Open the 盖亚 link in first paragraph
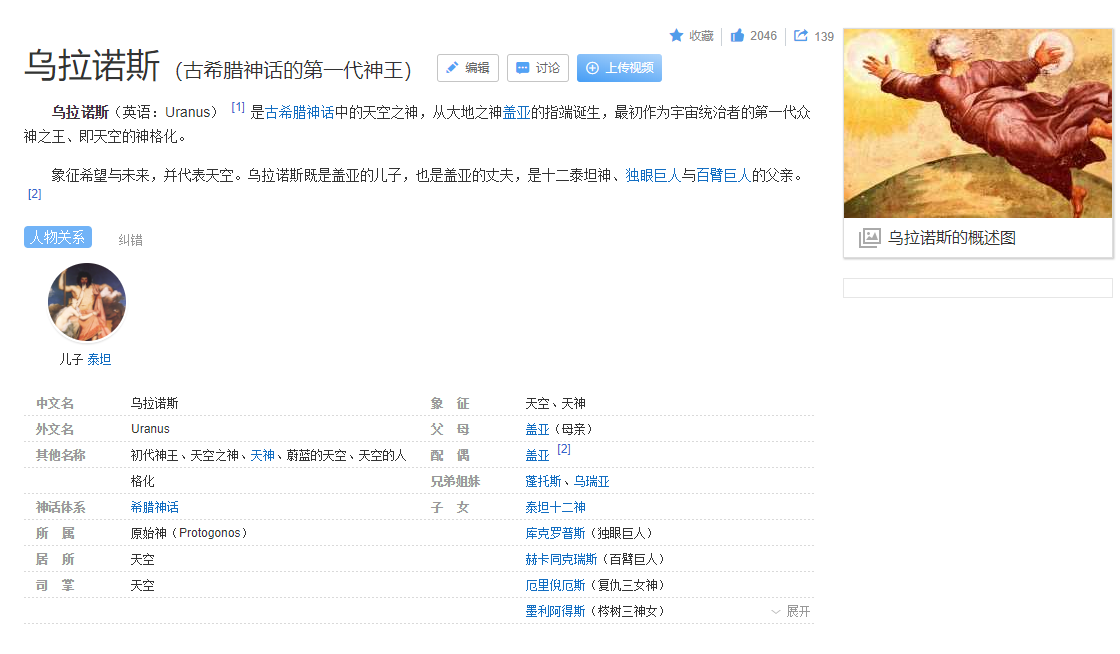Viewport: 1120px width, 654px height. click(x=516, y=112)
